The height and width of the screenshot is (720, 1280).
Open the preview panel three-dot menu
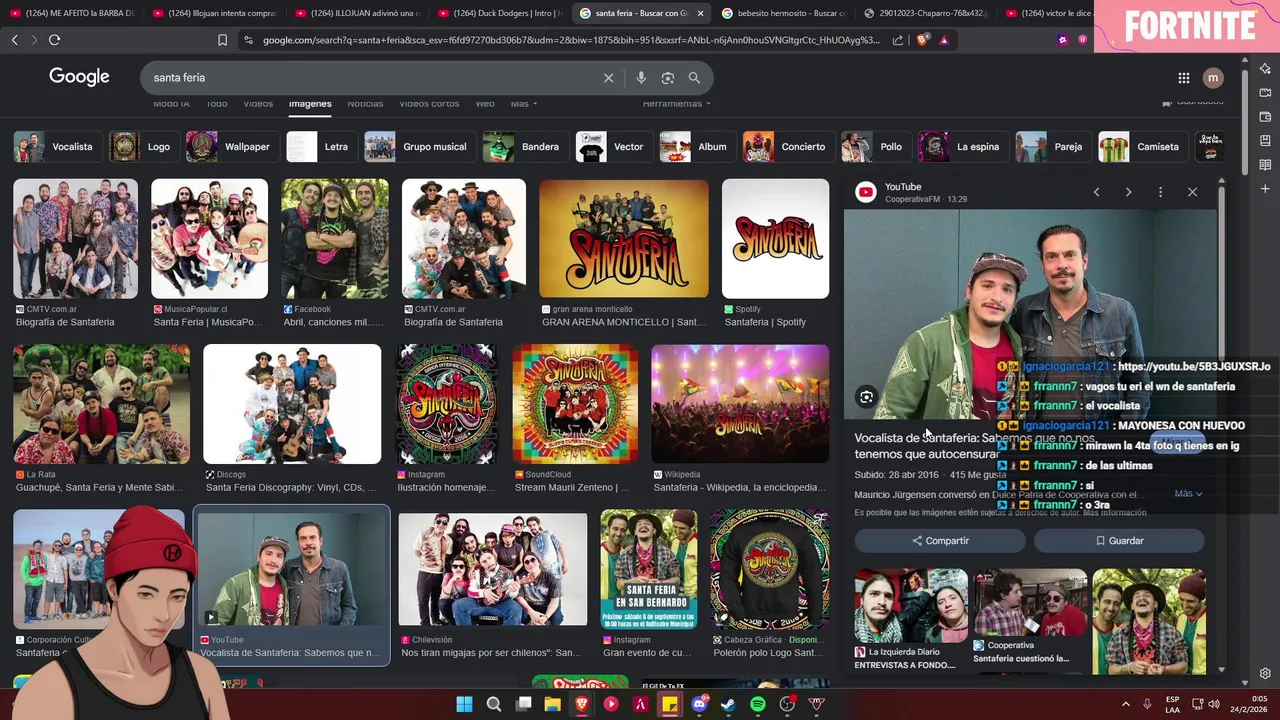point(1160,192)
